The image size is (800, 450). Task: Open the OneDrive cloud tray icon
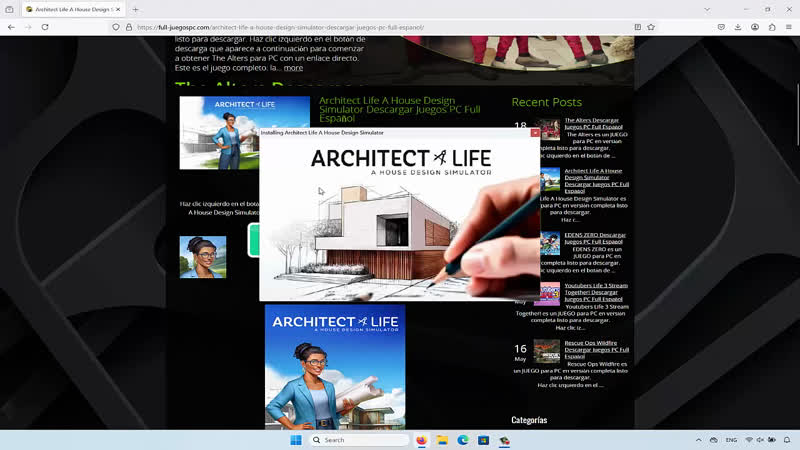(714, 440)
